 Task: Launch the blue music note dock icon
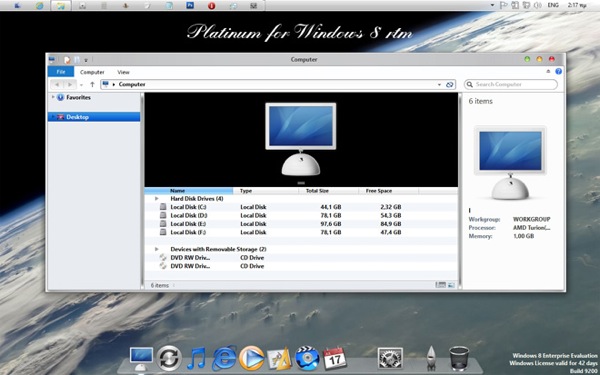click(x=197, y=359)
